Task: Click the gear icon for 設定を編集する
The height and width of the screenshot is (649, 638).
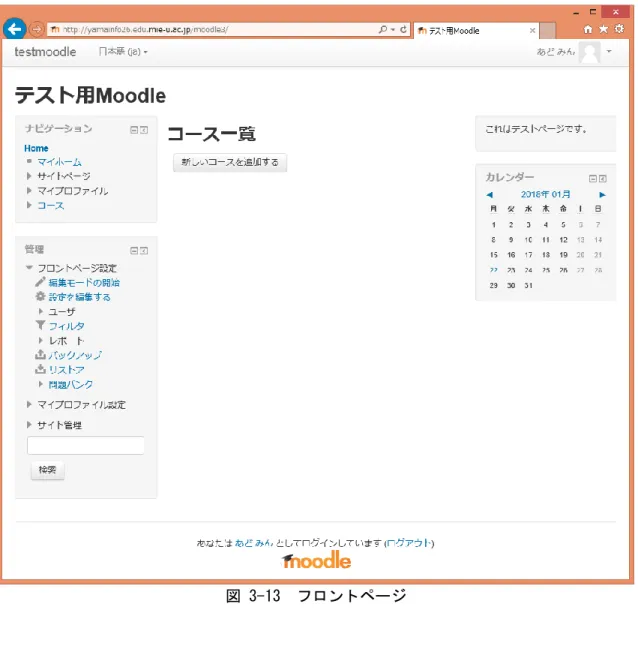Action: [x=40, y=296]
